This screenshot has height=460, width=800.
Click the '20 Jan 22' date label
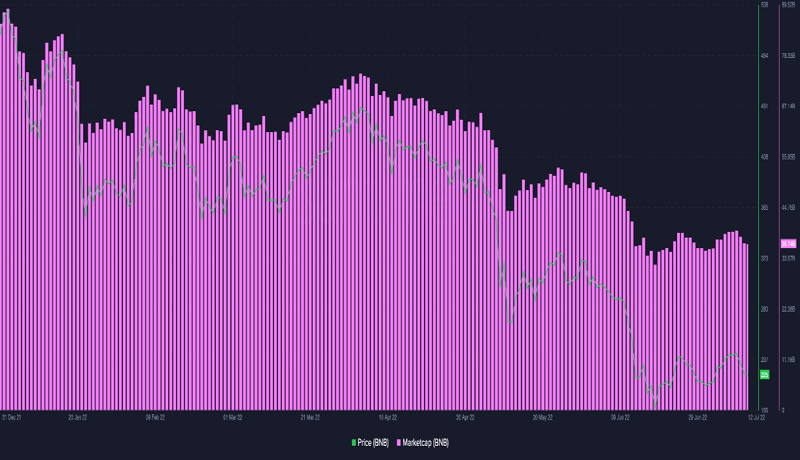(x=78, y=417)
